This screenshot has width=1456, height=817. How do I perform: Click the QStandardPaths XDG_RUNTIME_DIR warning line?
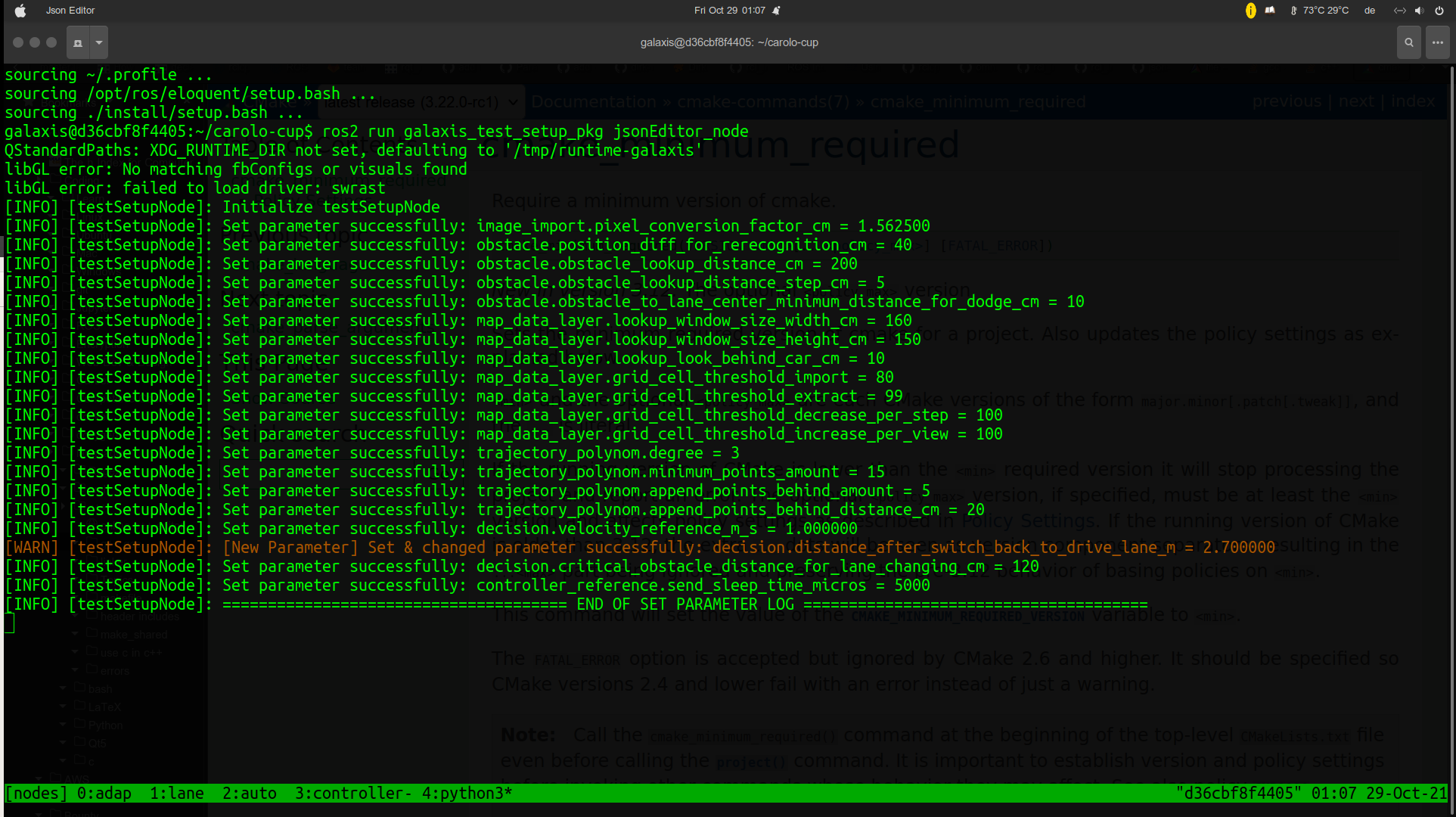click(354, 151)
